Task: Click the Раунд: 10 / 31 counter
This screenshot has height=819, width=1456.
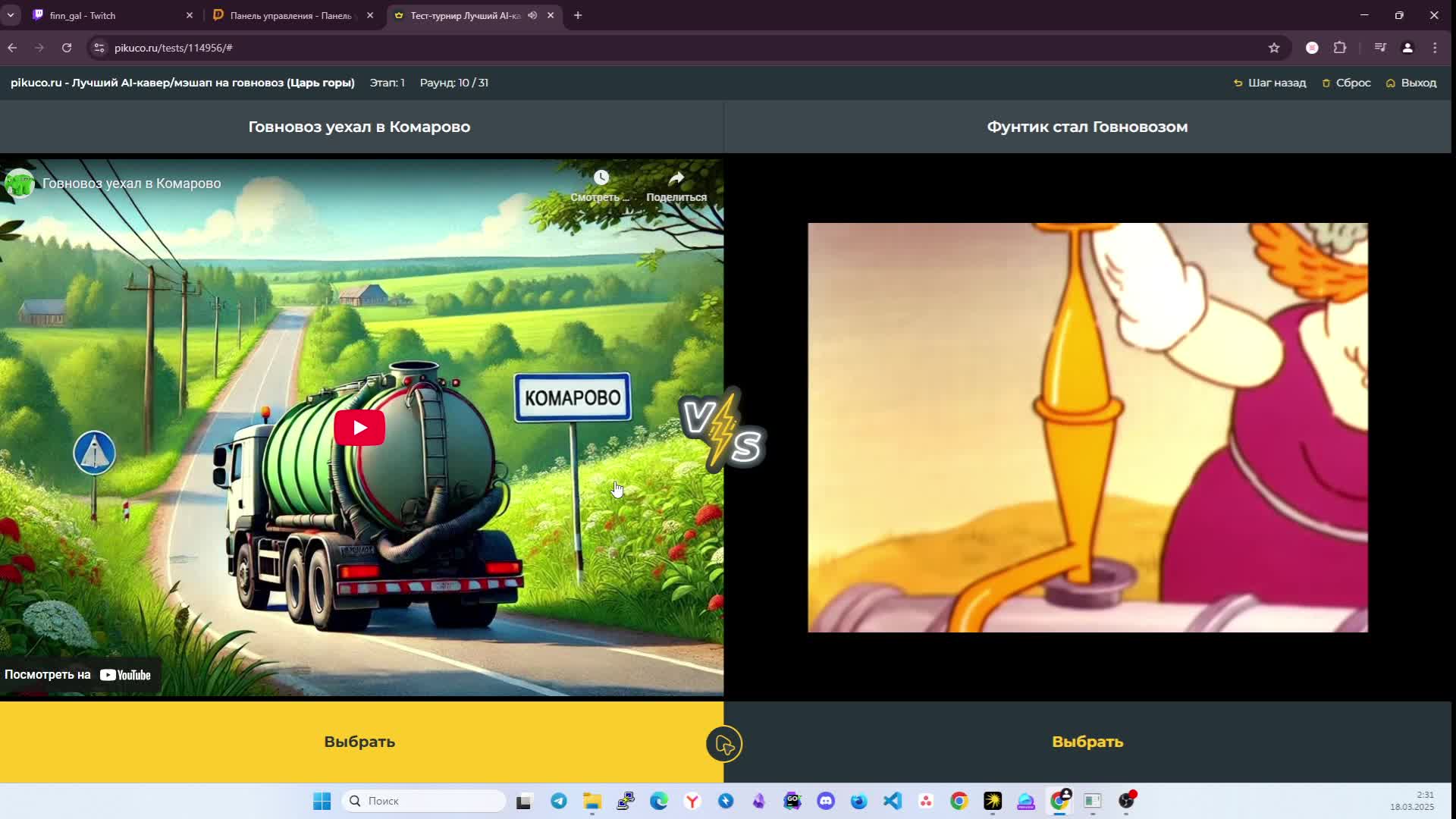Action: (454, 83)
